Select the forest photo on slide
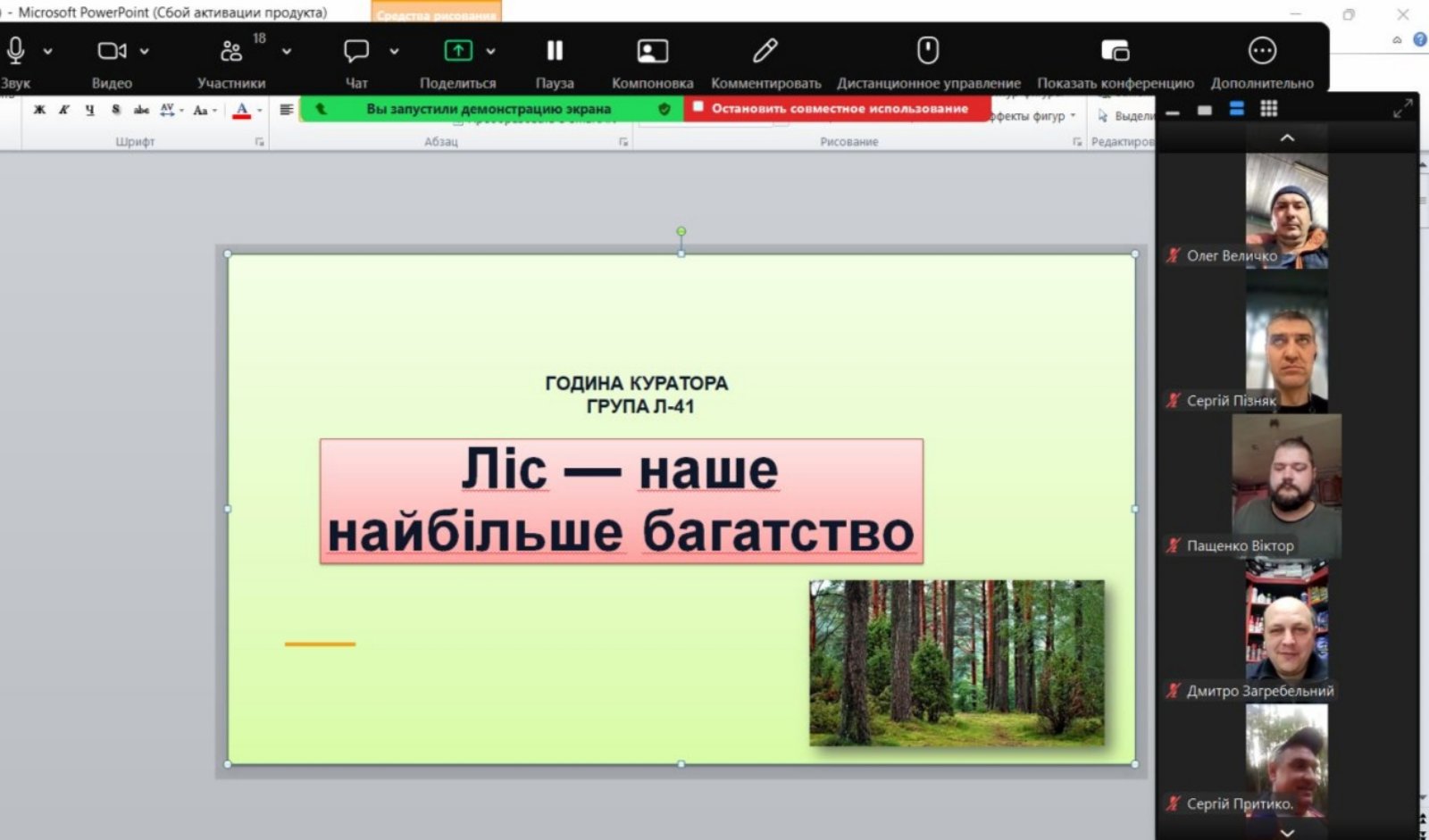The image size is (1429, 840). [x=957, y=663]
